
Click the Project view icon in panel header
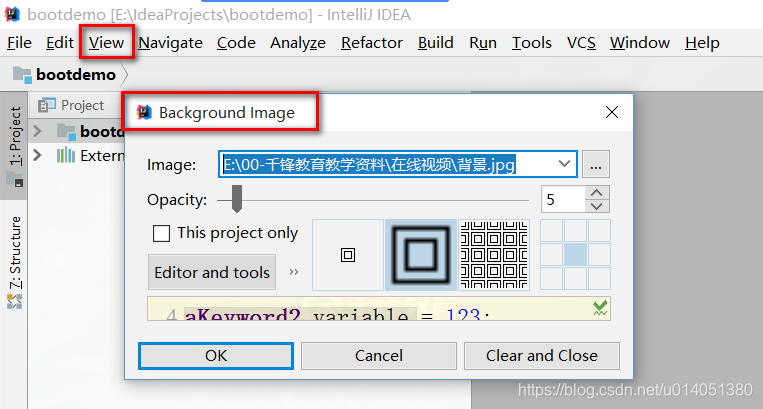[47, 105]
